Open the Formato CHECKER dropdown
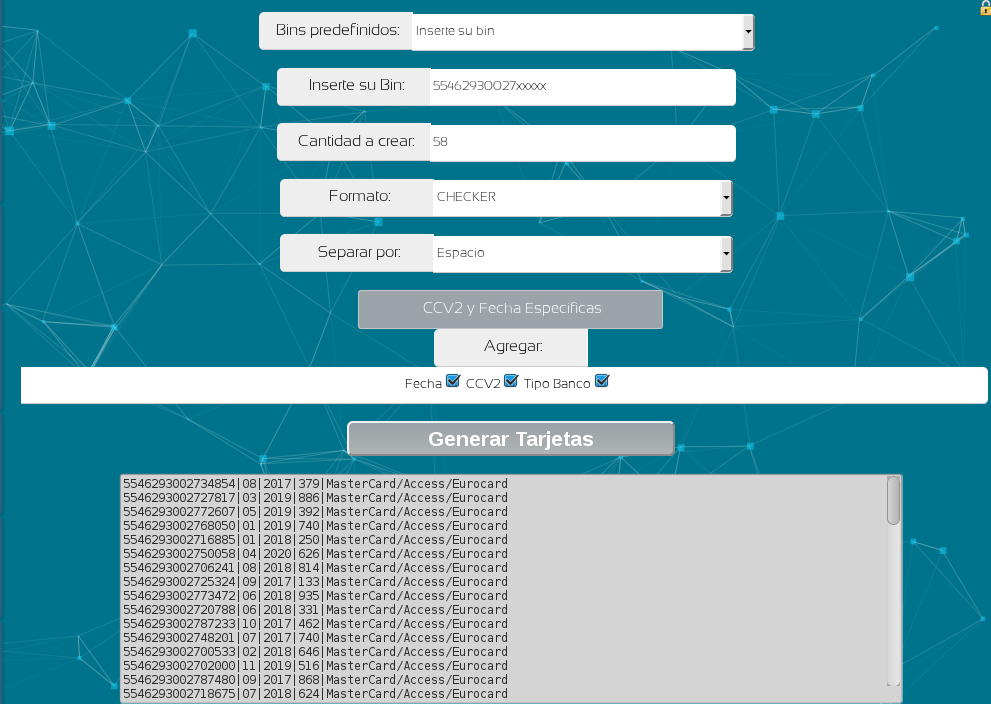991x704 pixels. click(x=582, y=198)
